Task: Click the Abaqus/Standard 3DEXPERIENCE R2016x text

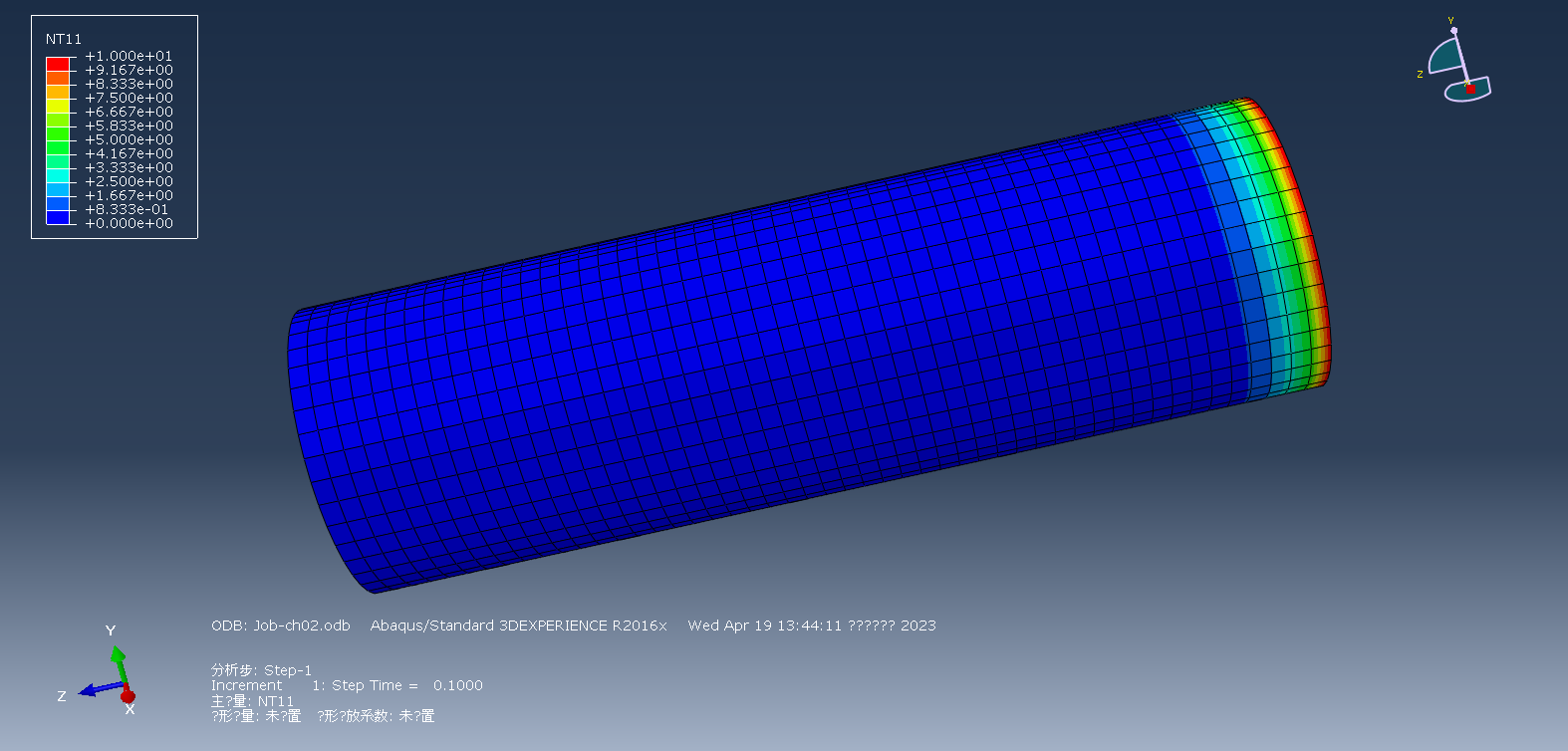Action: pyautogui.click(x=518, y=626)
